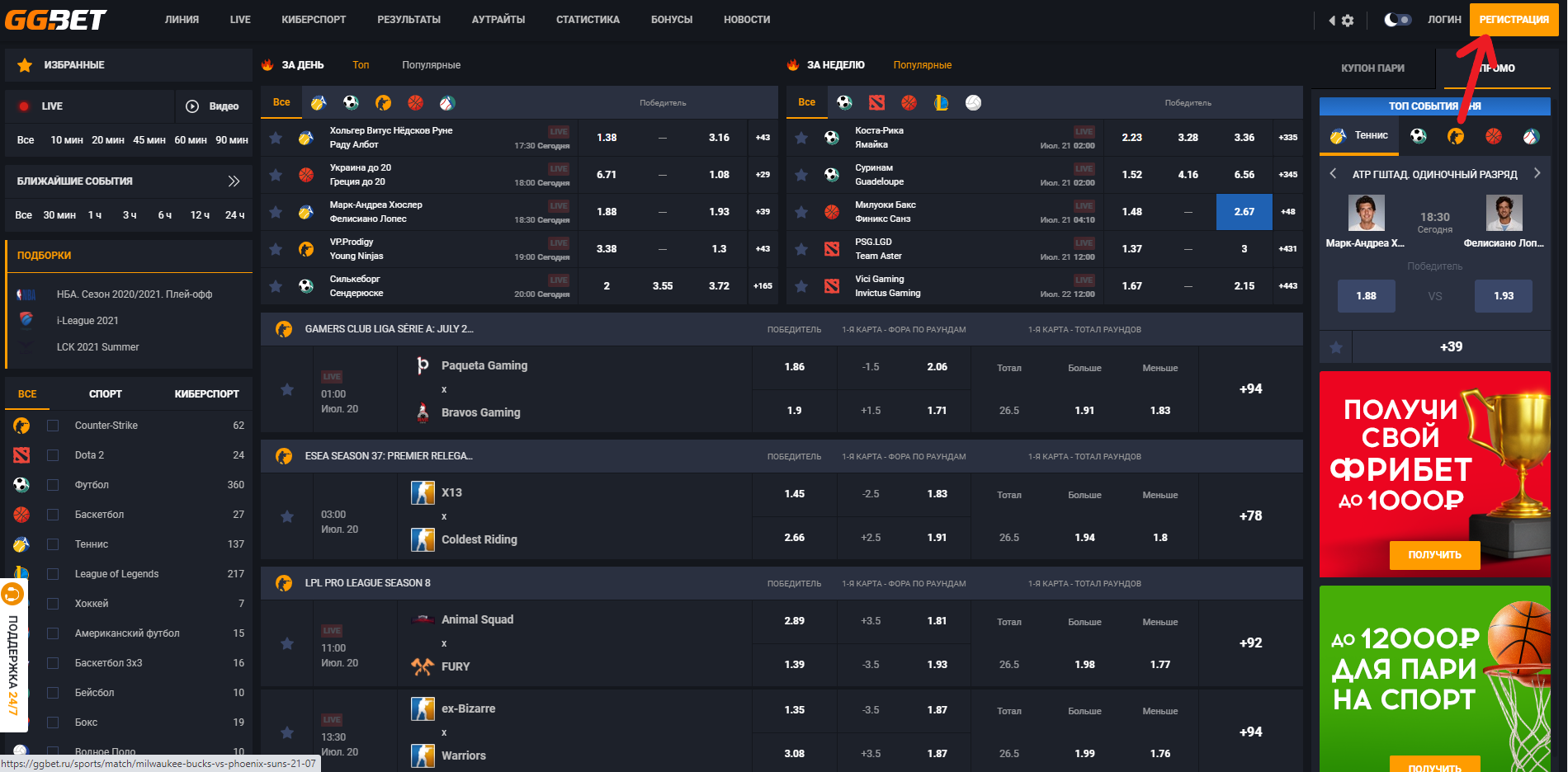Select basketball icon in Top Events widget

[1494, 136]
